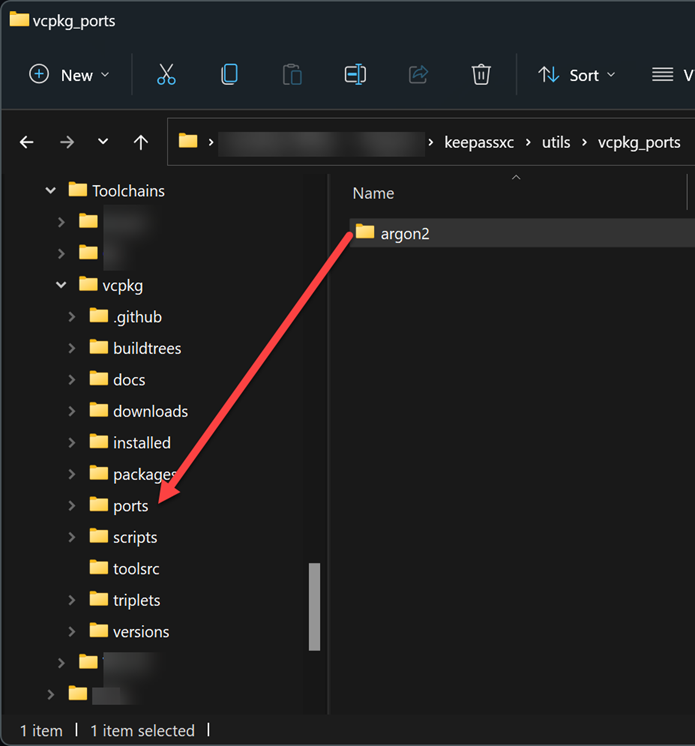Image resolution: width=695 pixels, height=746 pixels.
Task: Go up one folder level
Action: point(140,142)
